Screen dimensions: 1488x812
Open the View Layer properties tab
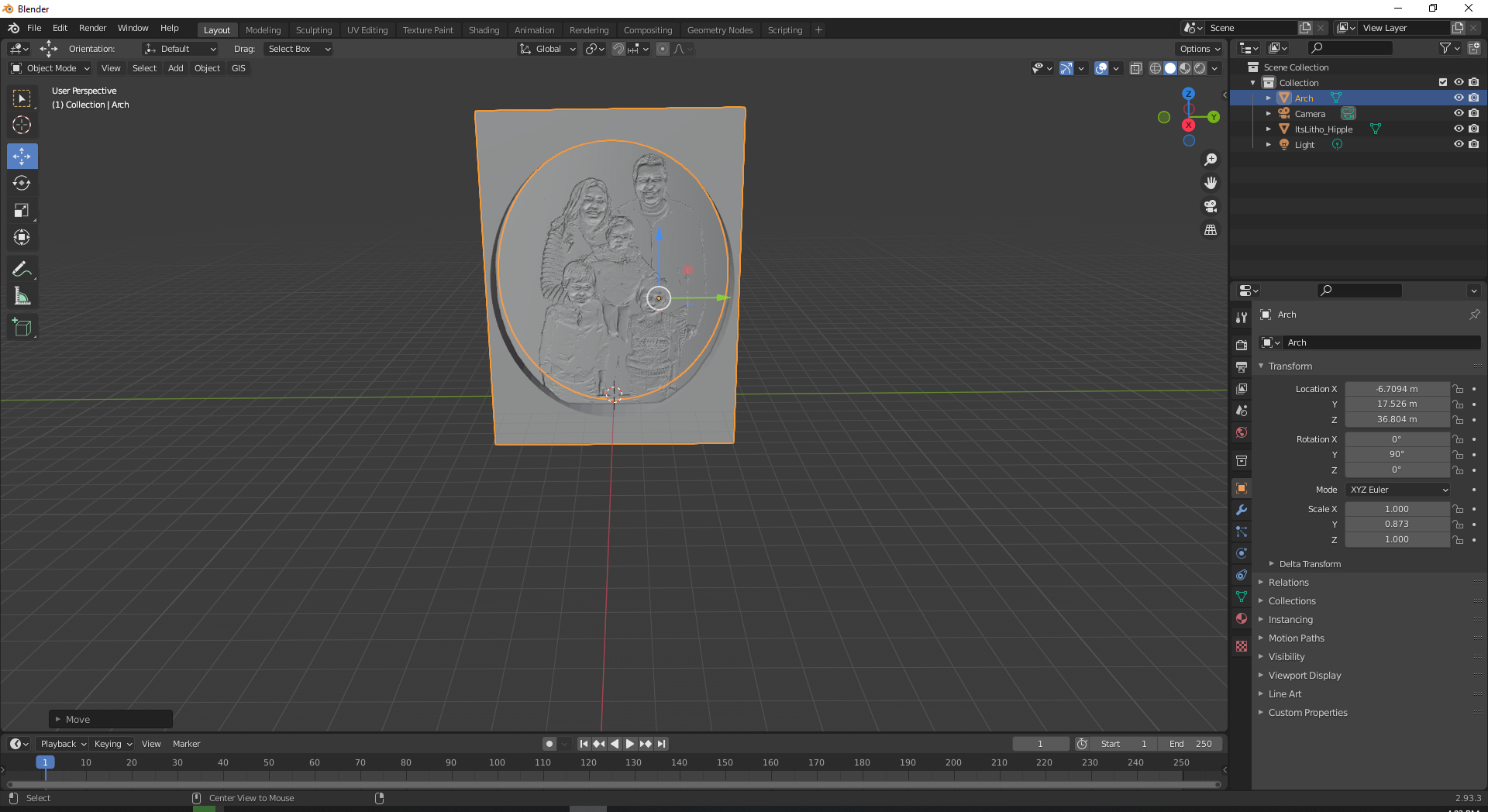coord(1242,388)
